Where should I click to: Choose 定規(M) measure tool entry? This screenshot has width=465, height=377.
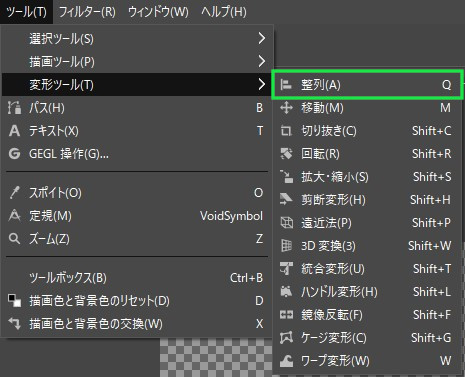coord(138,216)
